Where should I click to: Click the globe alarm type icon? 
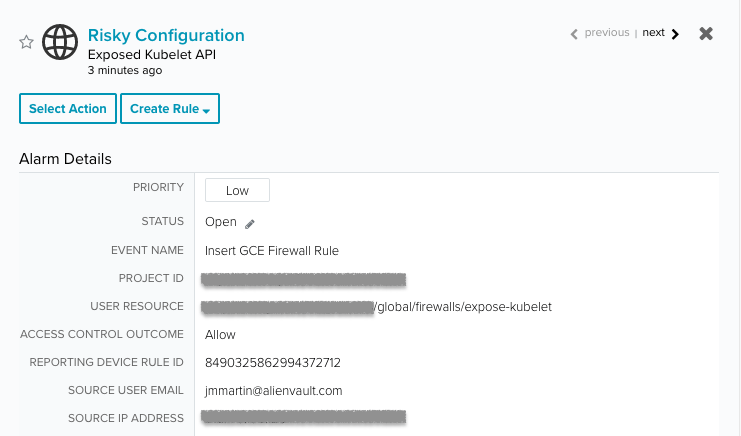60,42
